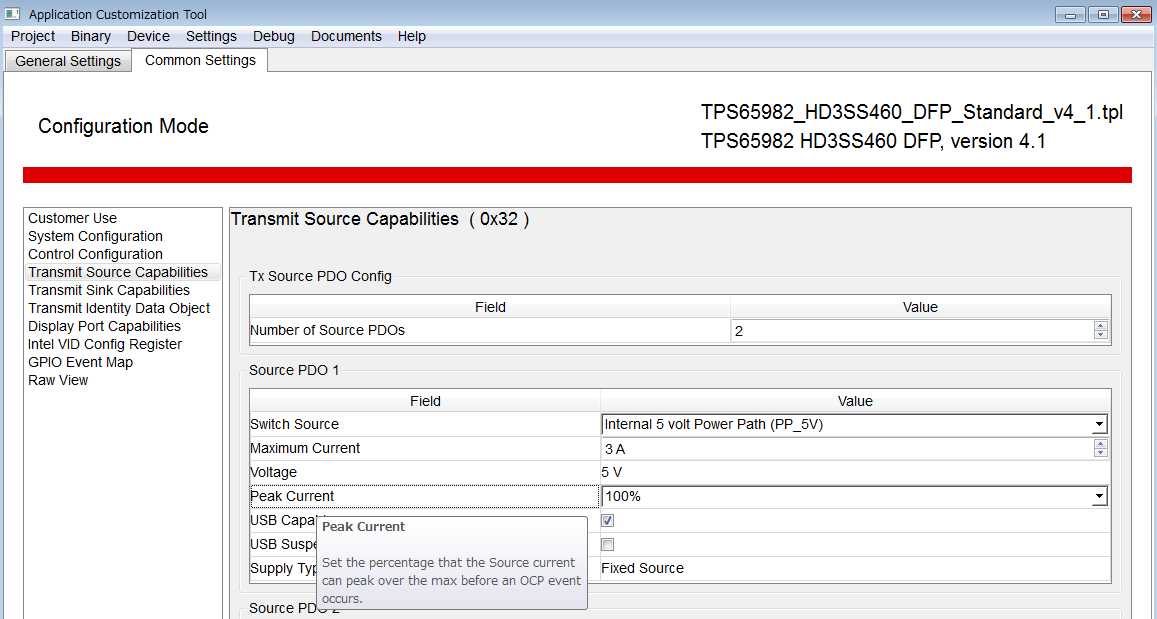Close the Application Customization Tool window
The width and height of the screenshot is (1157, 619).
click(x=1136, y=15)
